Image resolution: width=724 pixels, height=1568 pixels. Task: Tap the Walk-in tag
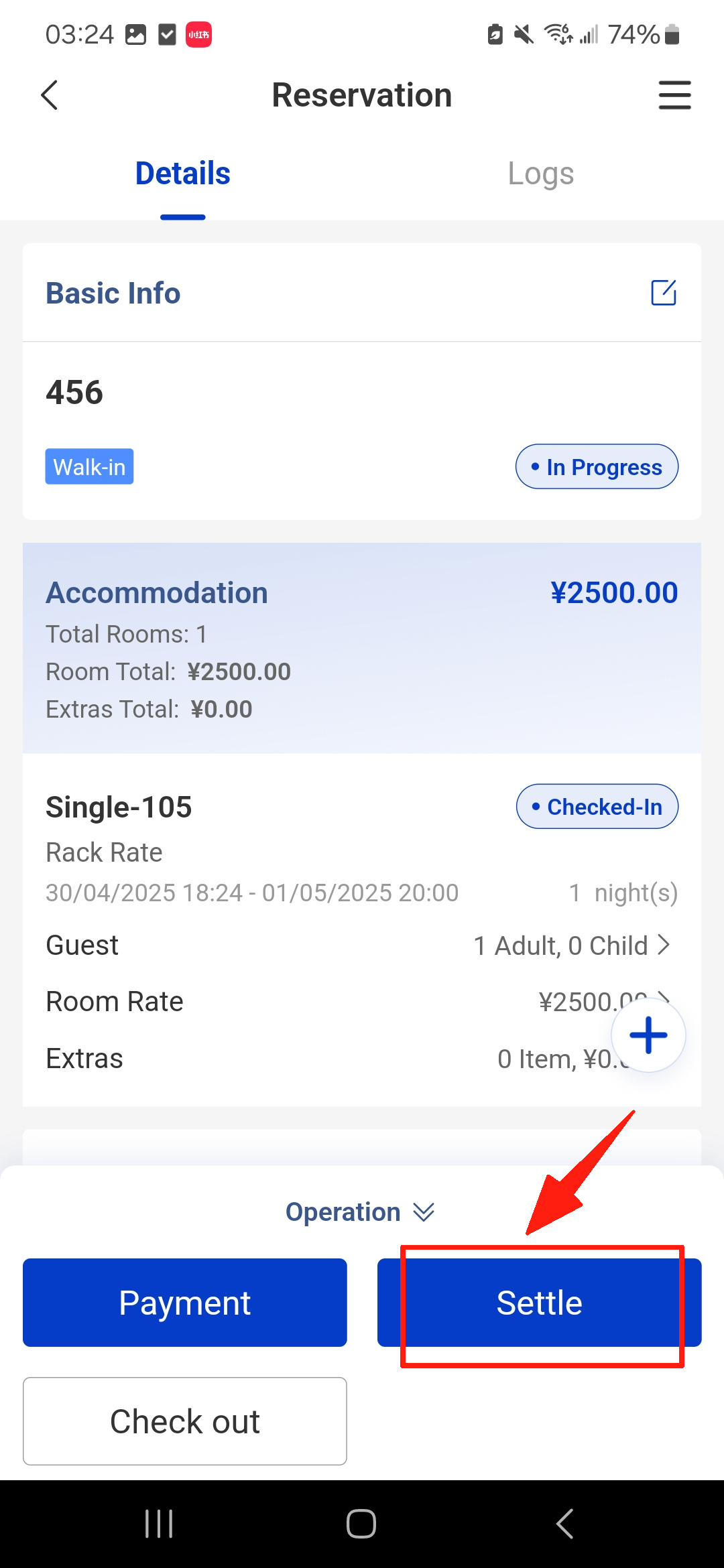pos(89,467)
